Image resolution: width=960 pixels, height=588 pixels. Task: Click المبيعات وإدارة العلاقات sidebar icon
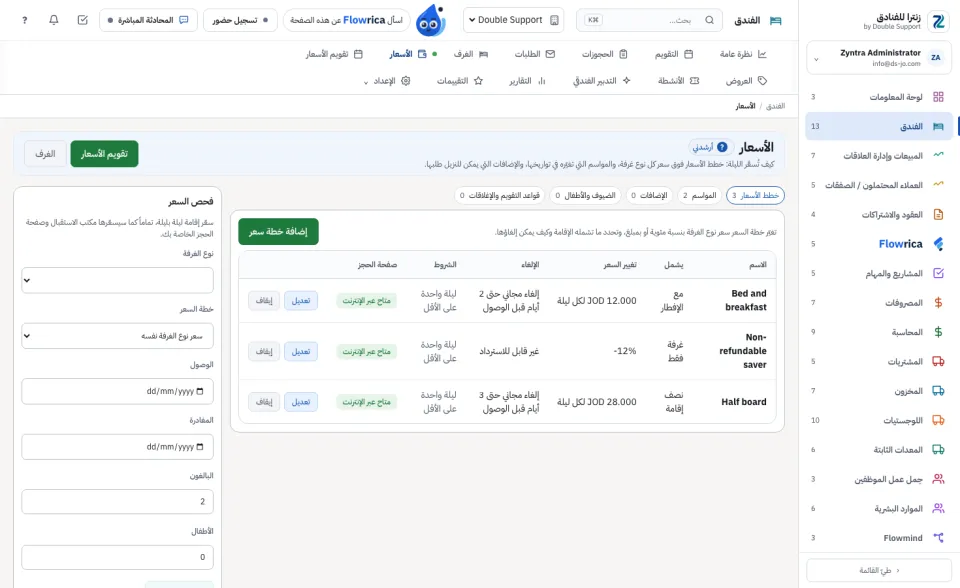[938, 156]
